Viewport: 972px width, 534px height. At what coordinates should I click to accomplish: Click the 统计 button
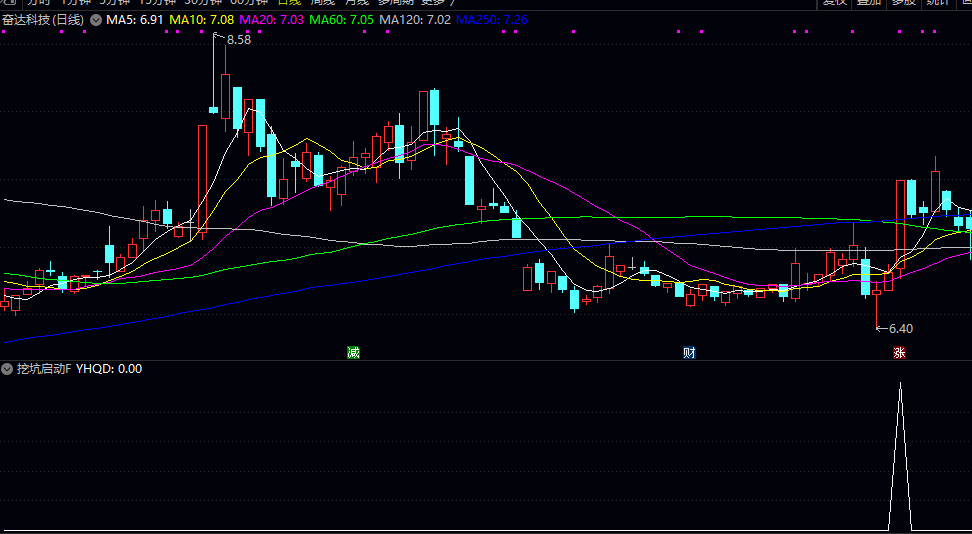[x=937, y=3]
